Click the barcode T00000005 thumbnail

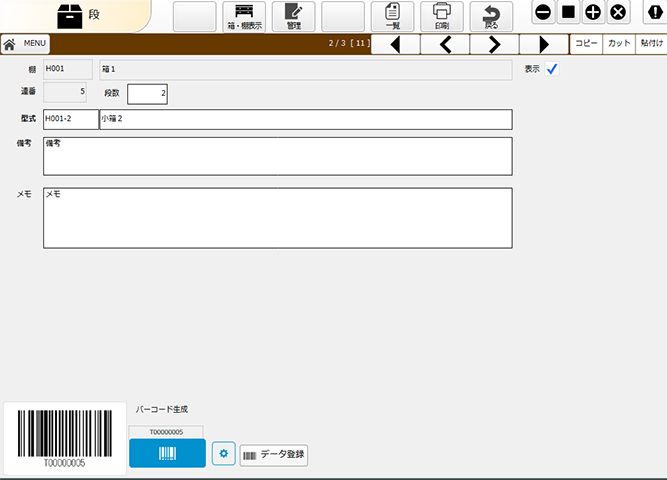(63, 439)
